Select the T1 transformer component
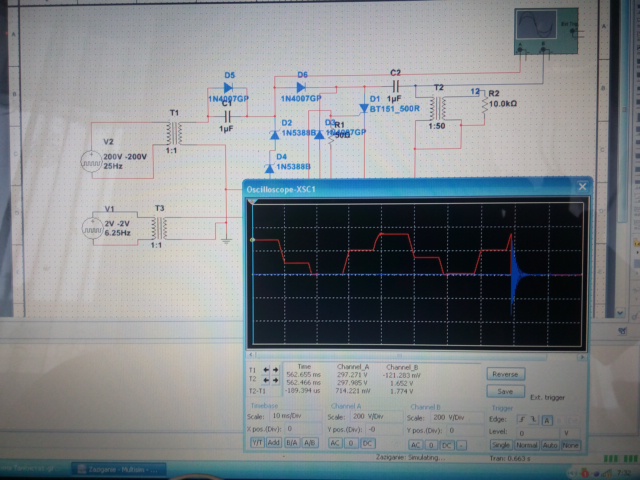This screenshot has height=480, width=640. tap(176, 133)
